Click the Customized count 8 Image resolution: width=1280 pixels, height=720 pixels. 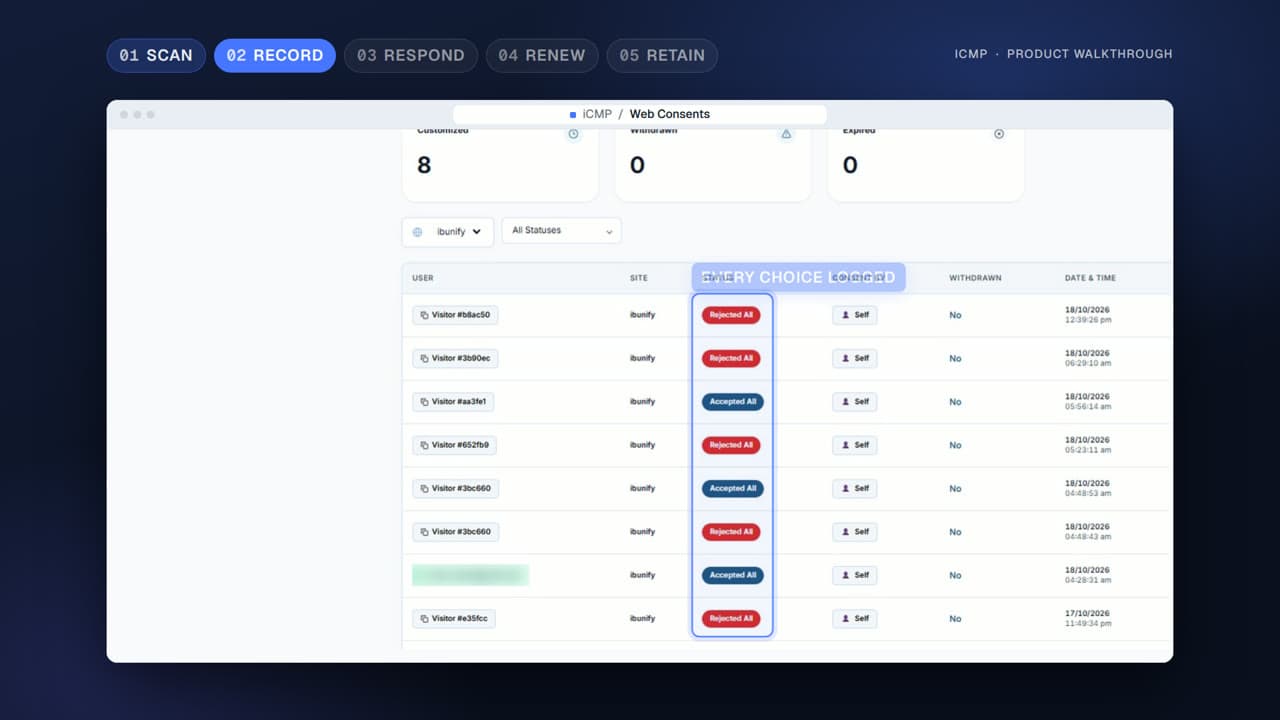(x=424, y=166)
